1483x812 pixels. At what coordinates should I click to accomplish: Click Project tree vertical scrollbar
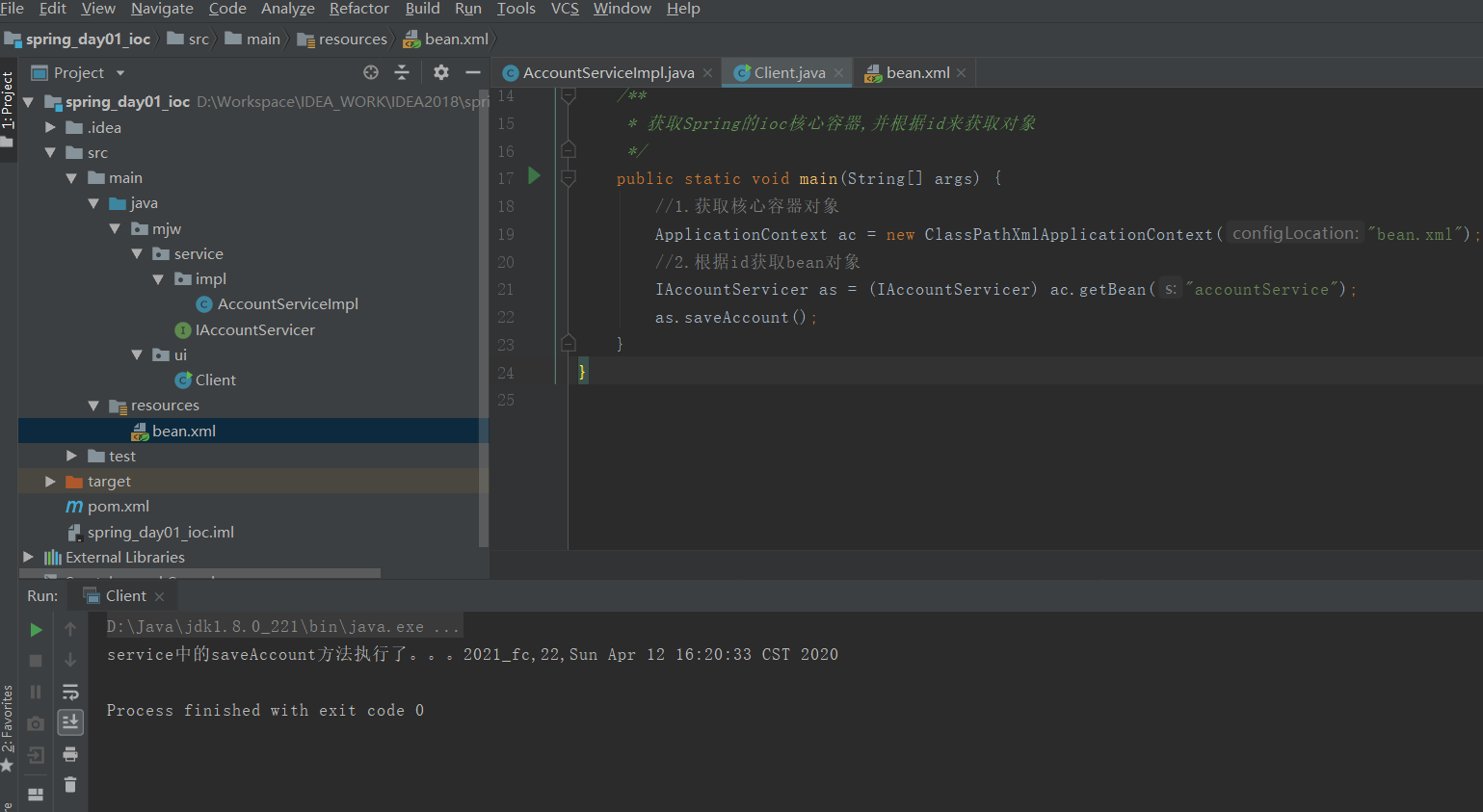point(483,318)
